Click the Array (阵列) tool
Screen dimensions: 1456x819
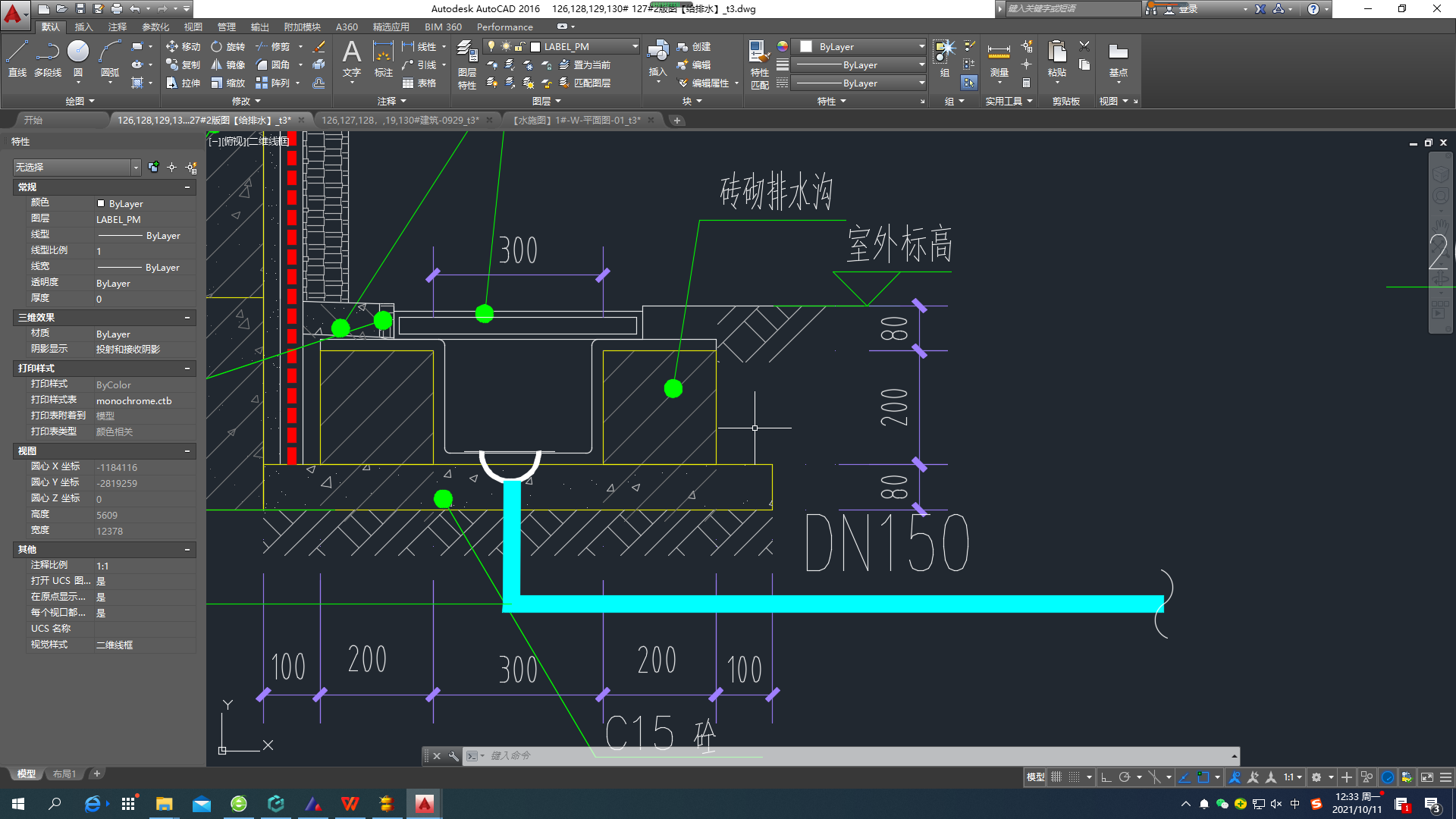point(272,83)
